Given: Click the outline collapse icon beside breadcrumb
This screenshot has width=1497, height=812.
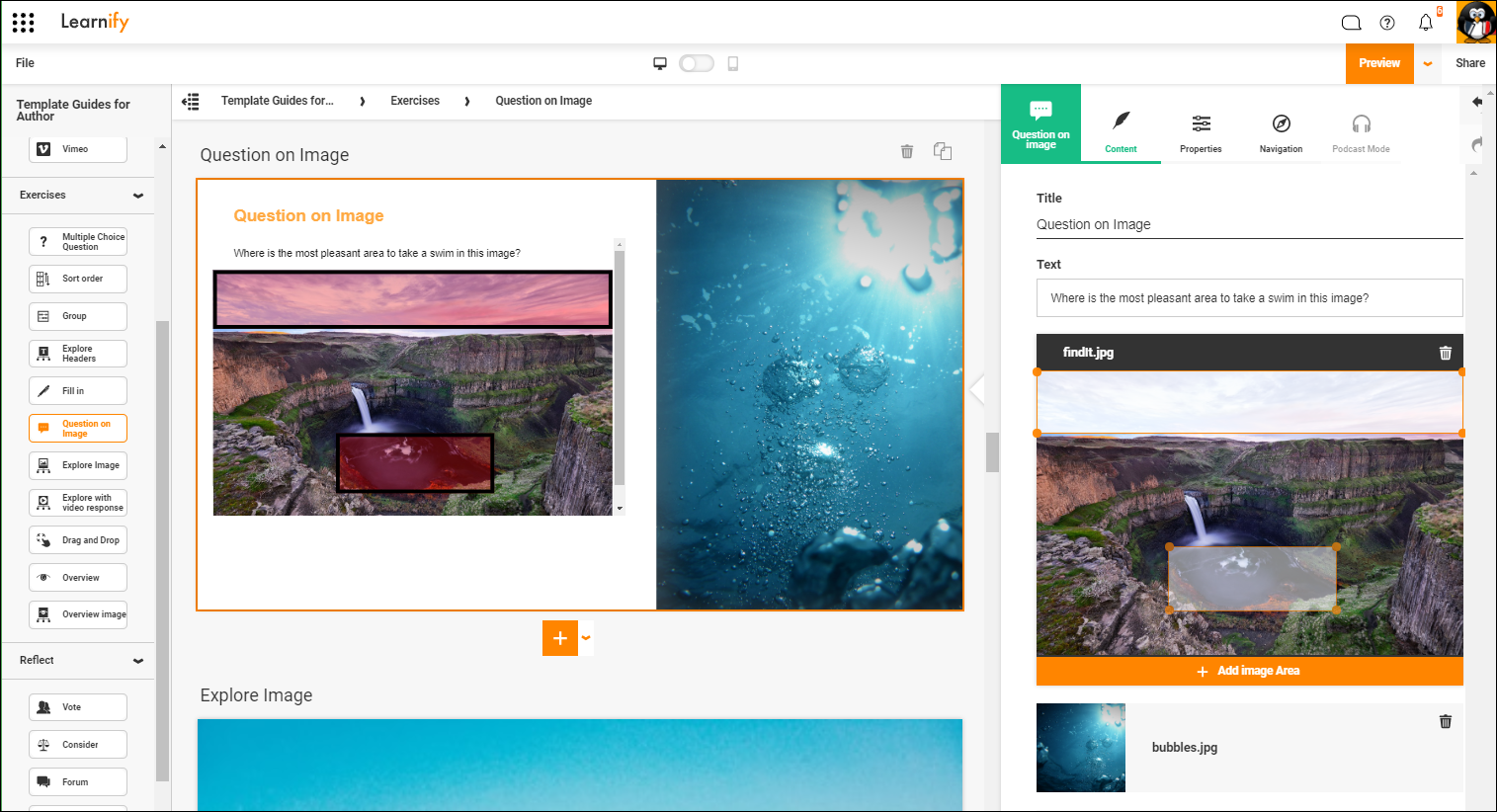Looking at the screenshot, I should pos(191,101).
